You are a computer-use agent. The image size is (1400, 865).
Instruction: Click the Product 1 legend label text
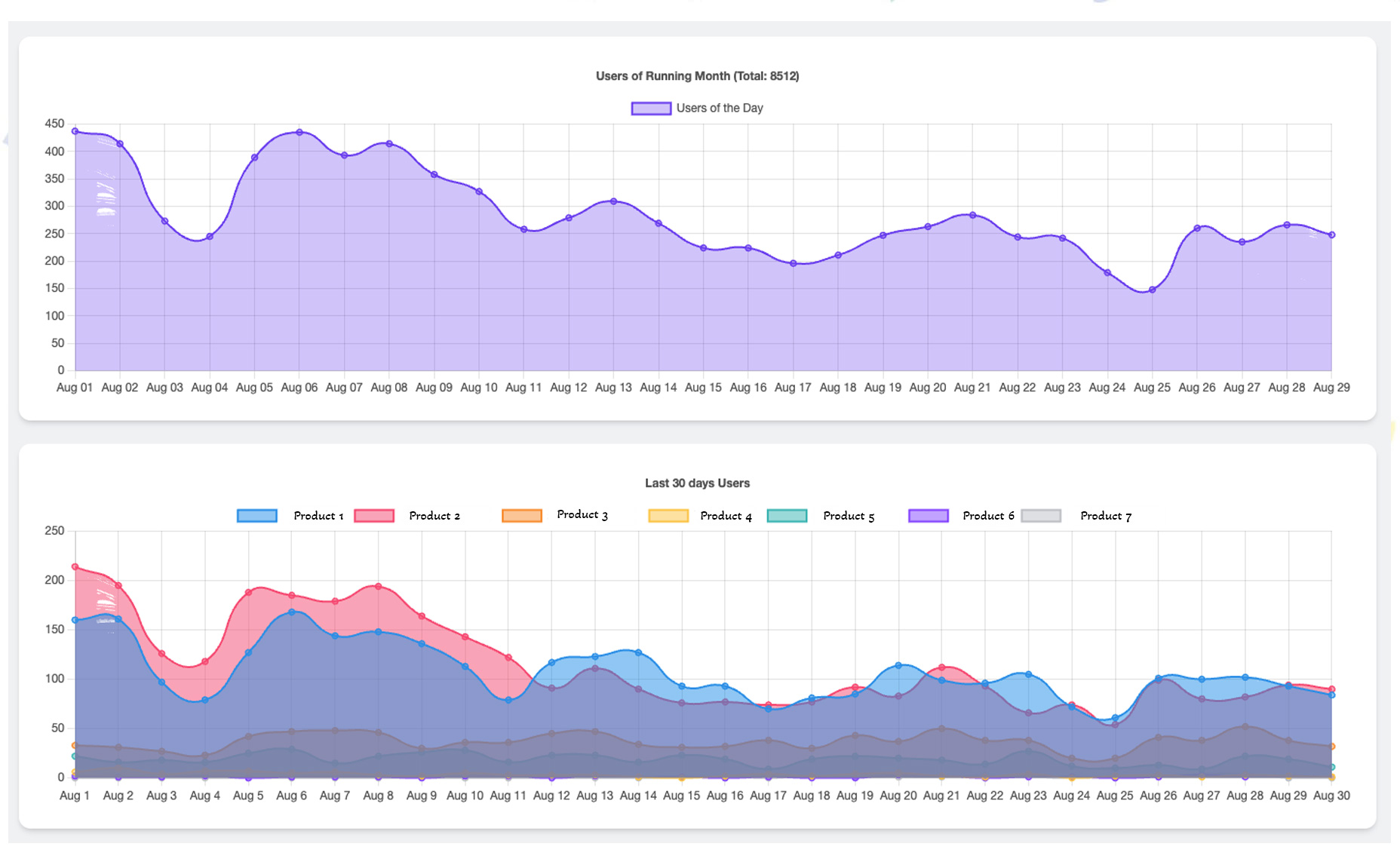tap(318, 516)
